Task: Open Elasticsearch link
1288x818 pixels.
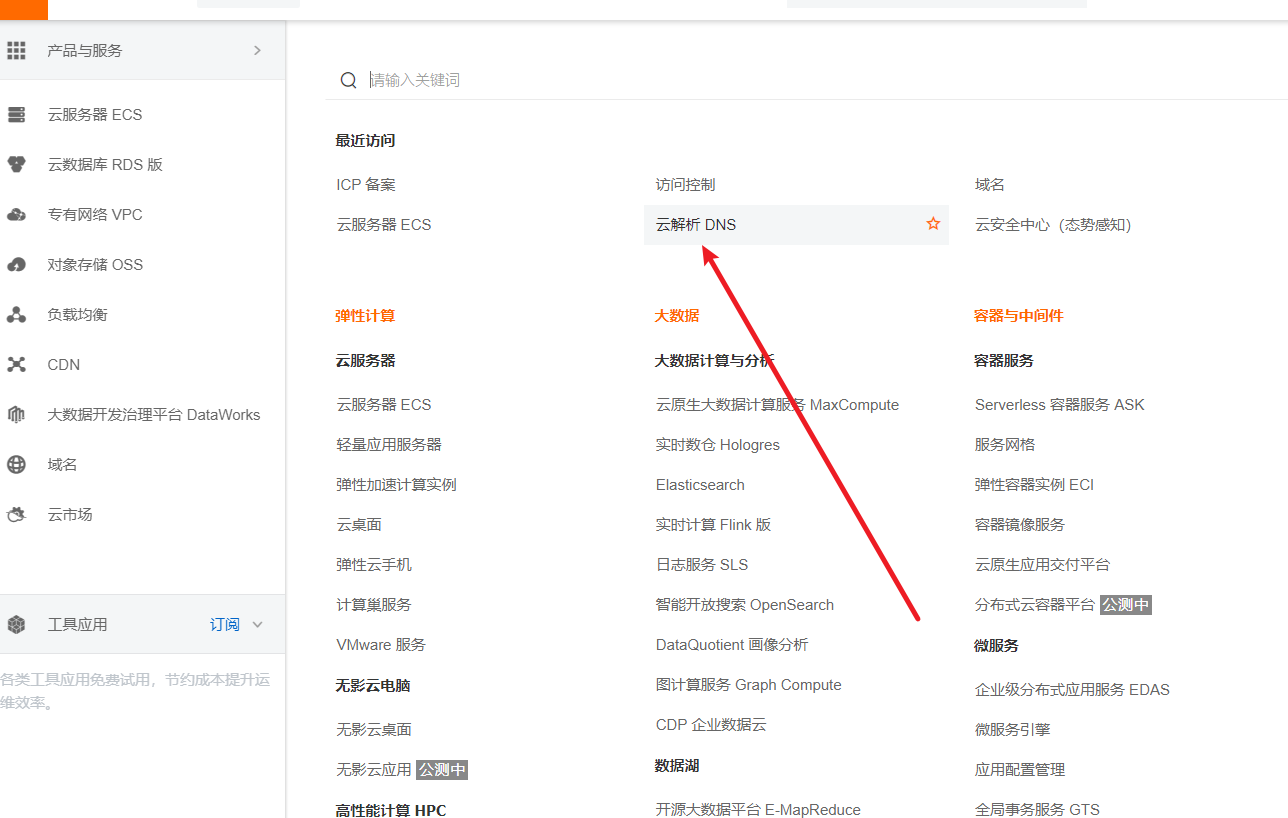Action: tap(700, 485)
